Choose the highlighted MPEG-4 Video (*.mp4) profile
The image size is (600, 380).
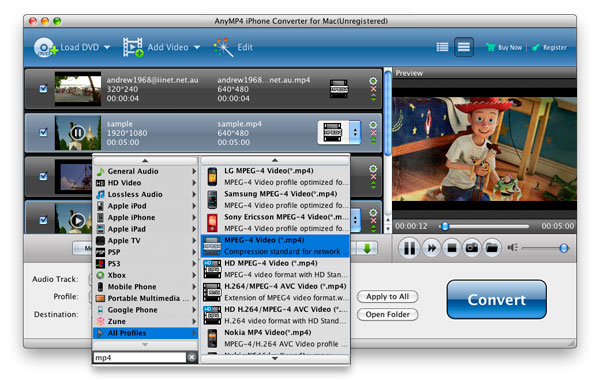pos(275,246)
